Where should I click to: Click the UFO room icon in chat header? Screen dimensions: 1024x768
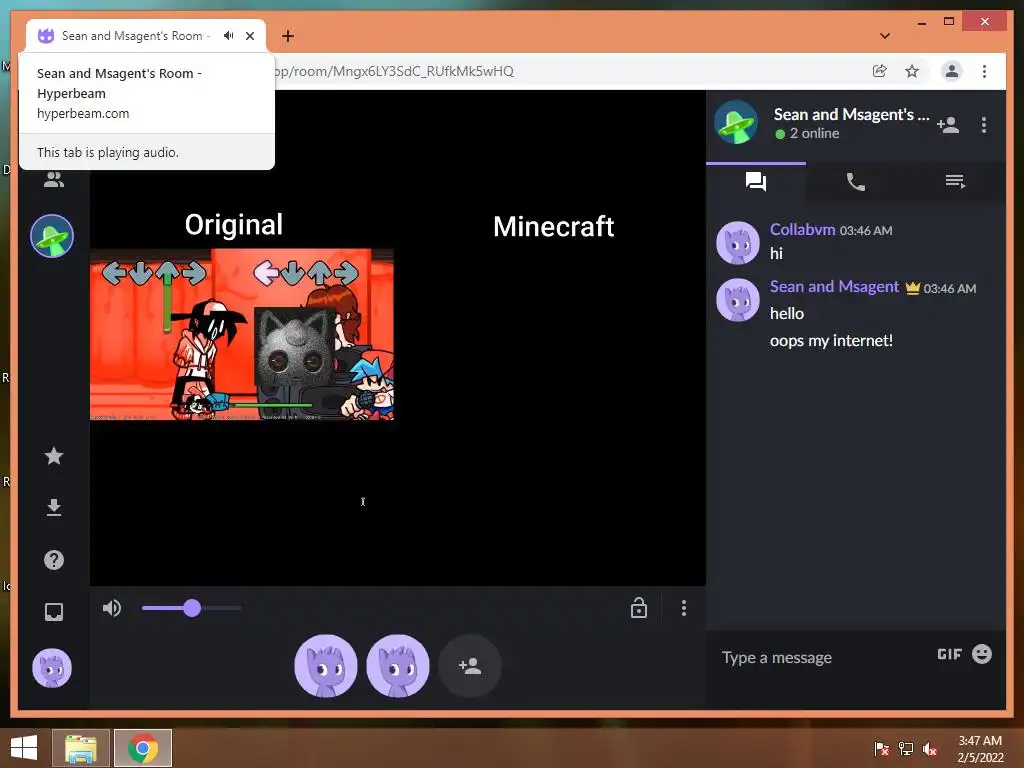coord(736,122)
